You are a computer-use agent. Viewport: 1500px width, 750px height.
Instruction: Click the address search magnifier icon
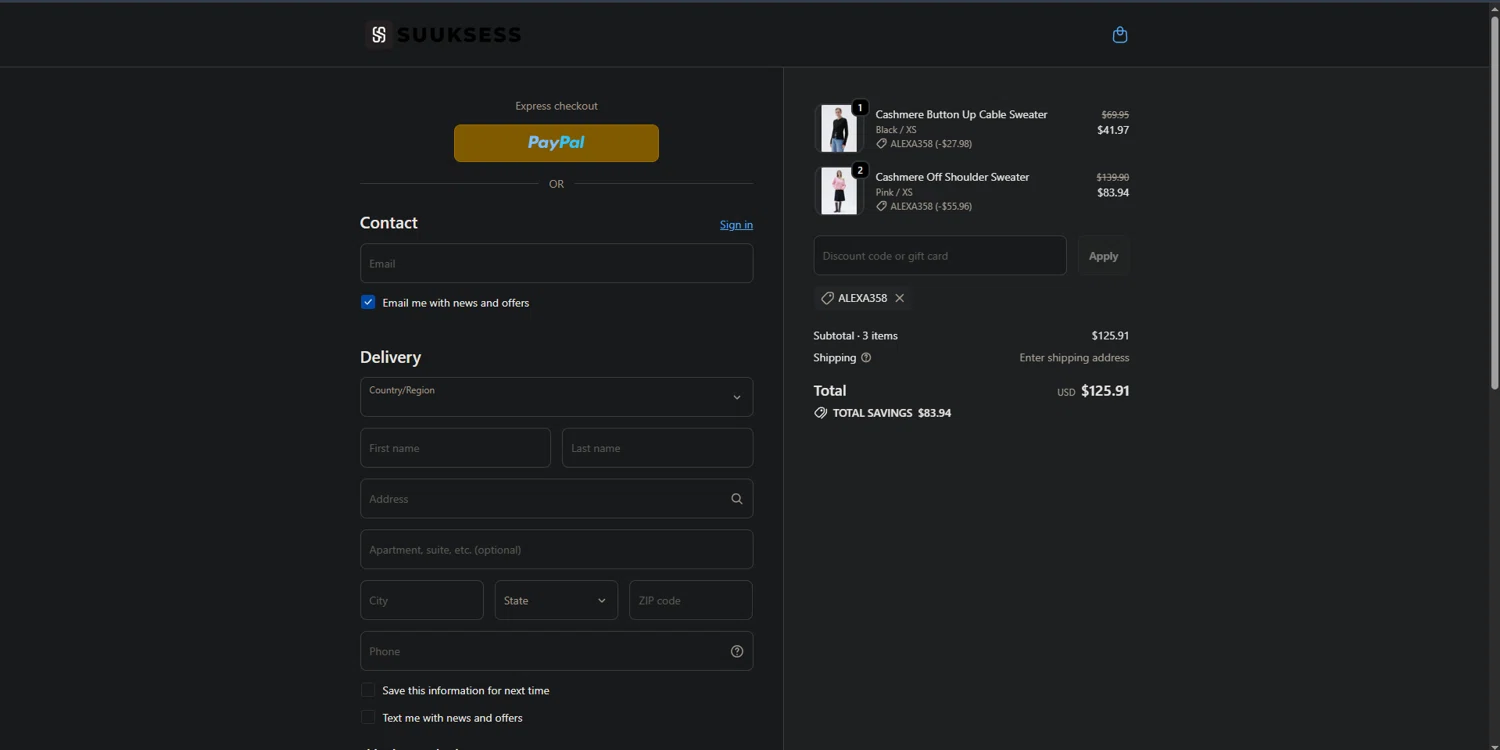point(737,499)
